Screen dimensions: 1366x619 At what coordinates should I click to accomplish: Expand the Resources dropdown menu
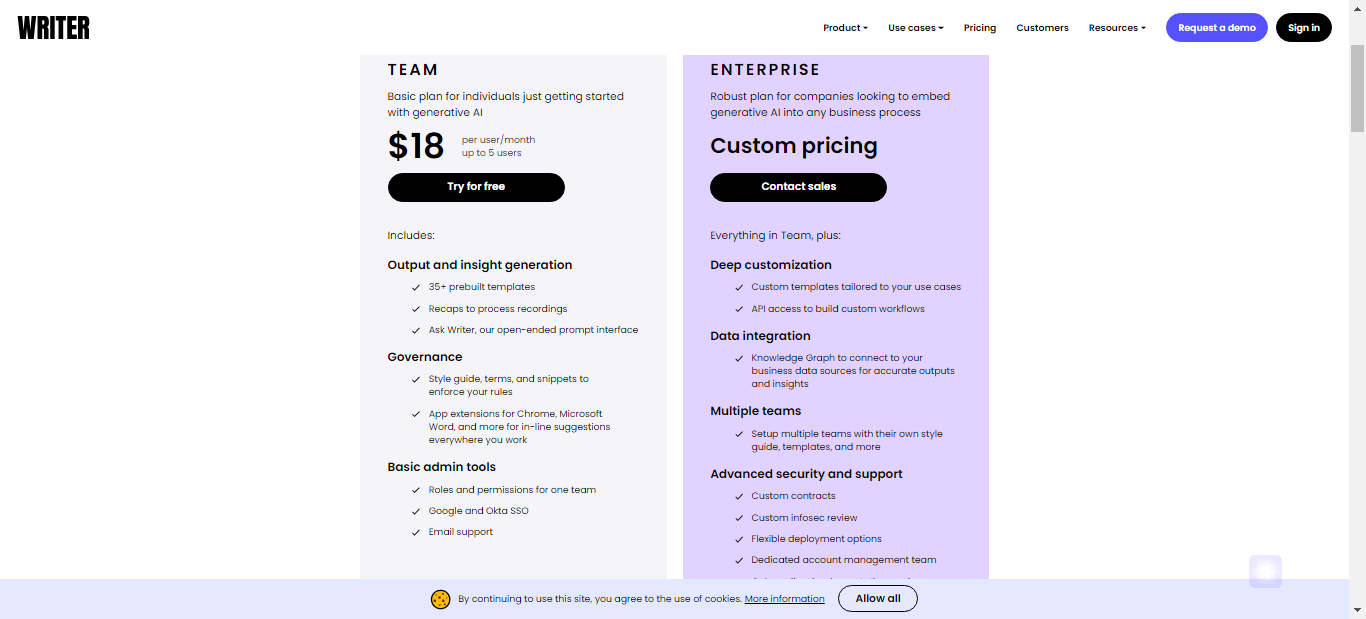(1117, 28)
